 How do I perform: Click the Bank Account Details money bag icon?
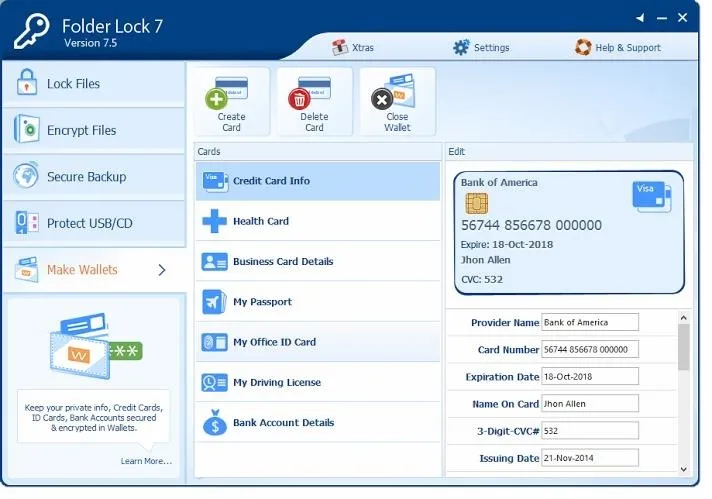[215, 422]
